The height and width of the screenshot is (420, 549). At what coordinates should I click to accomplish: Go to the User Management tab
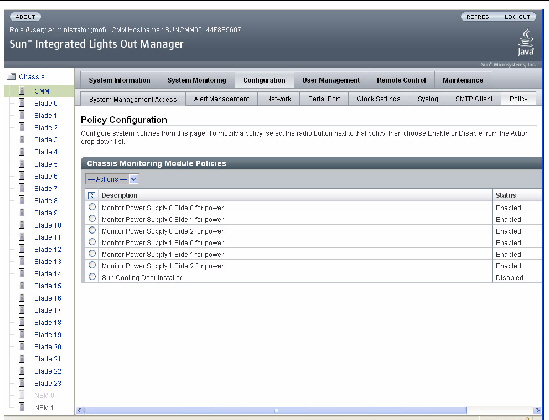point(331,80)
